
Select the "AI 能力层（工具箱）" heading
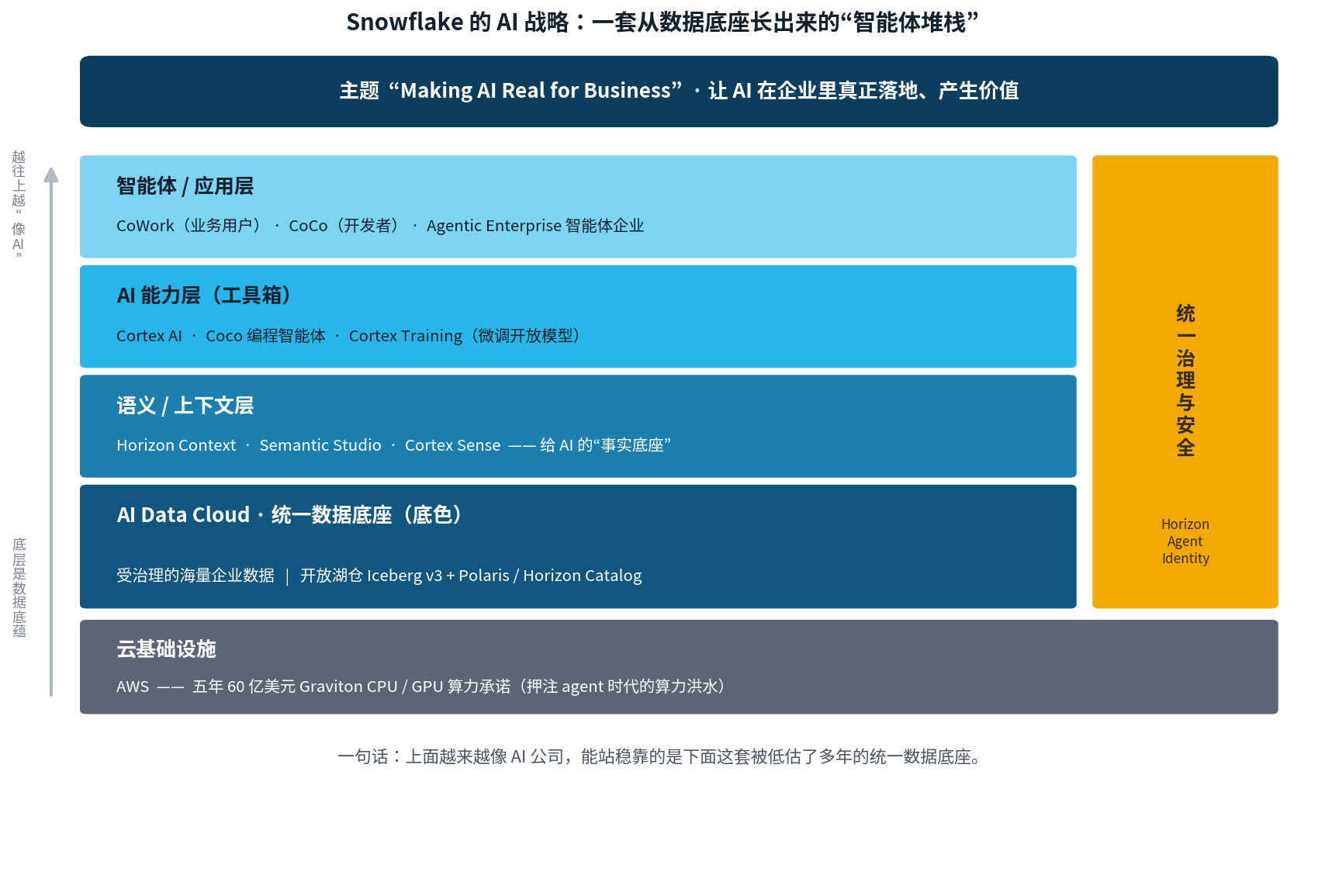pyautogui.click(x=206, y=296)
